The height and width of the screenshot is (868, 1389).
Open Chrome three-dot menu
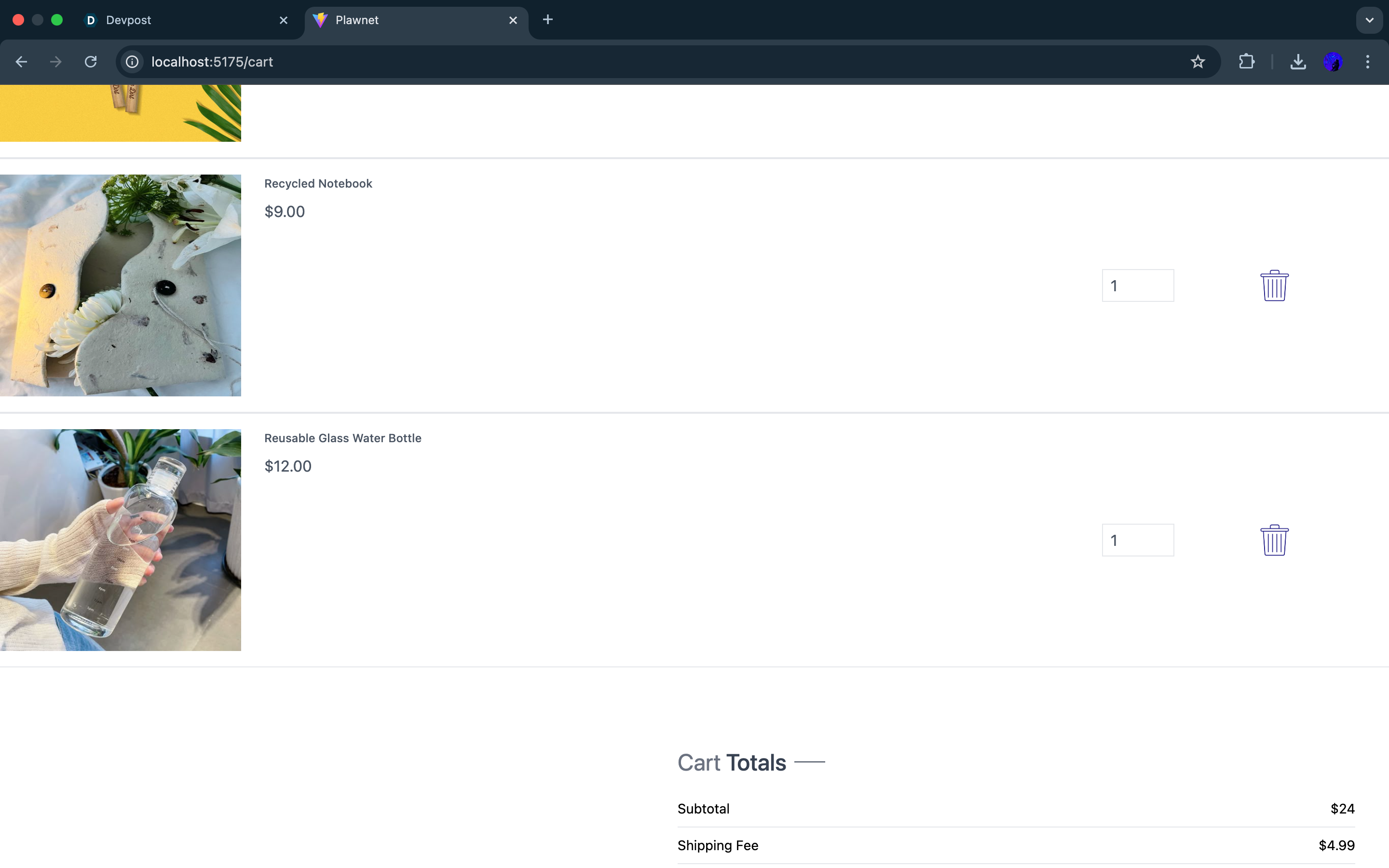(x=1367, y=61)
